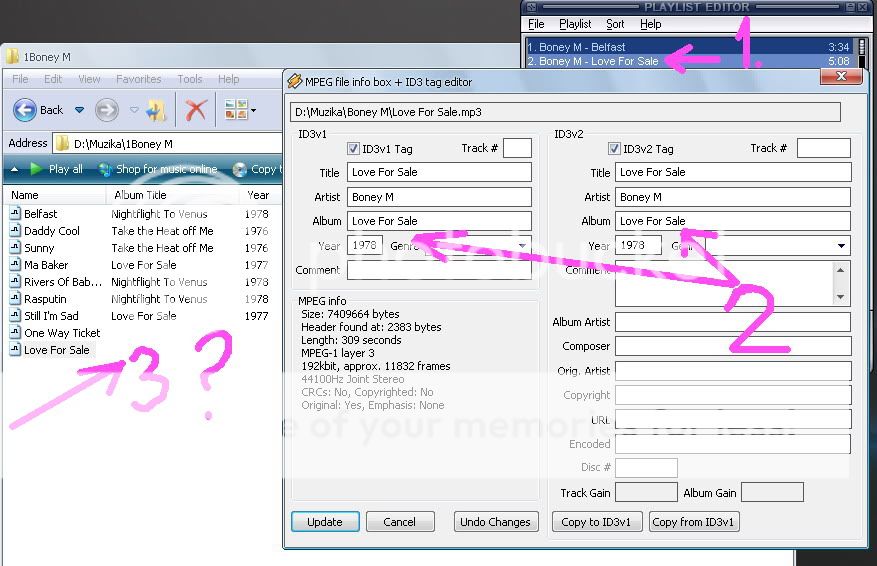Click the music file icon beside Belfast
The width and height of the screenshot is (877, 566).
15,214
